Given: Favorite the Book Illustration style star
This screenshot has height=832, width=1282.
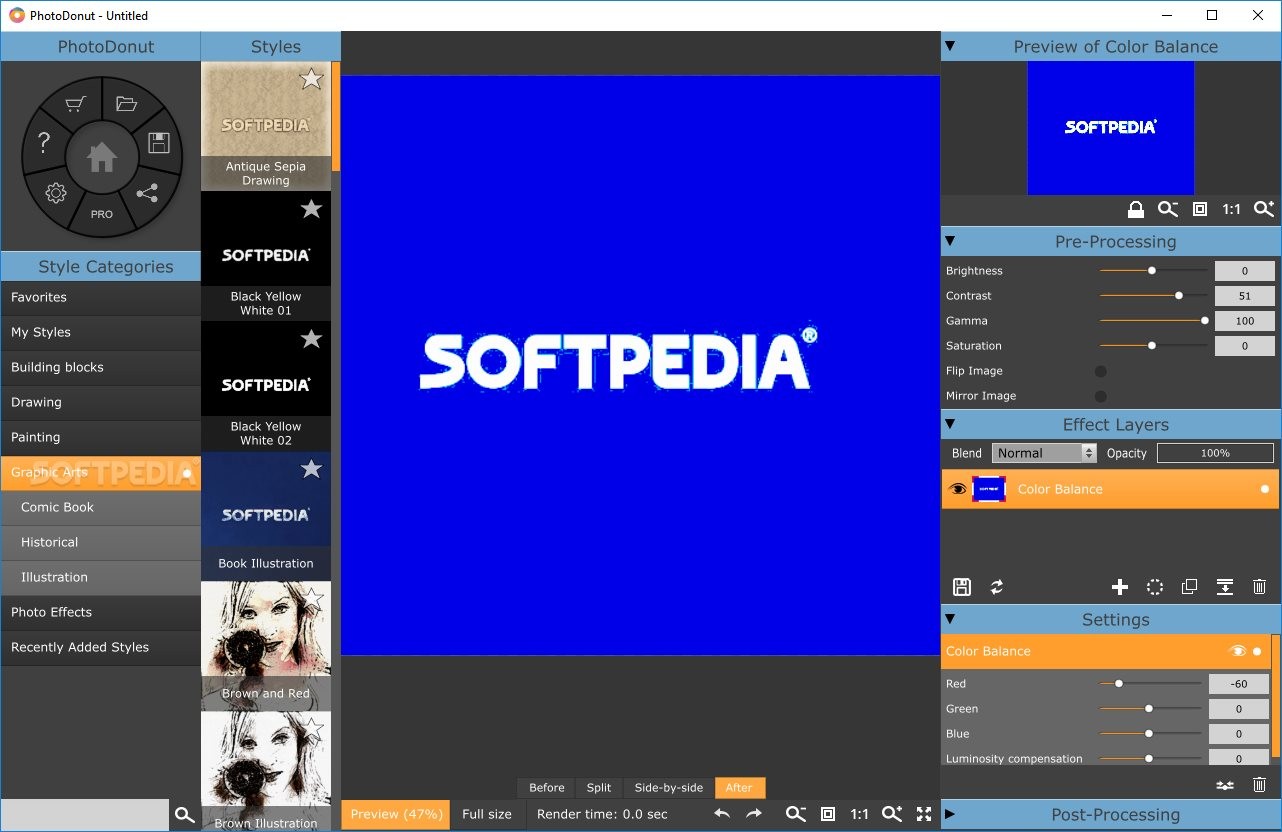Looking at the screenshot, I should (312, 468).
